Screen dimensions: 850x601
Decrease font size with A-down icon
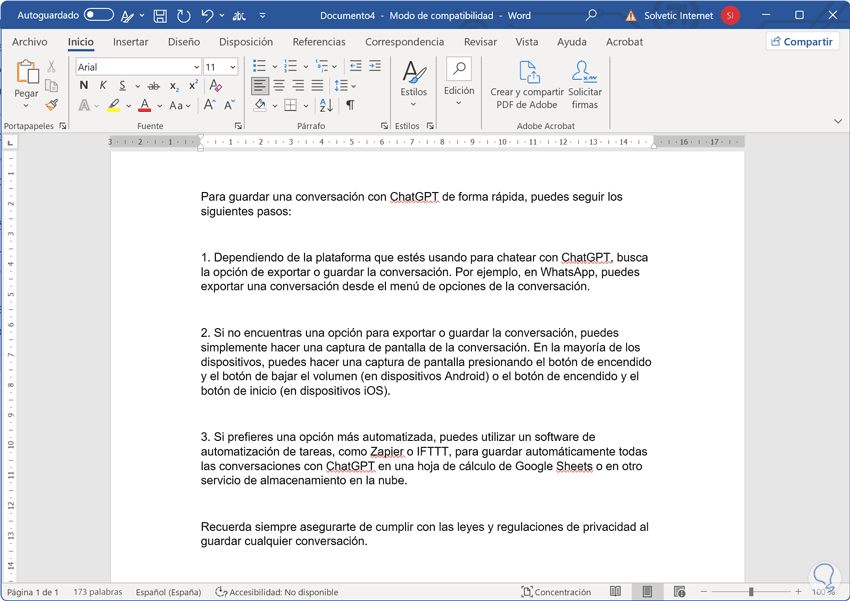click(x=230, y=105)
